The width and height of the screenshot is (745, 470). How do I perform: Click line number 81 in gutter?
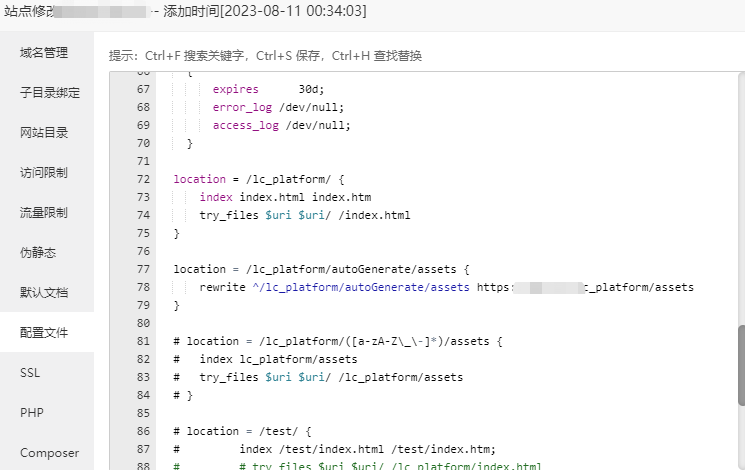pyautogui.click(x=143, y=341)
